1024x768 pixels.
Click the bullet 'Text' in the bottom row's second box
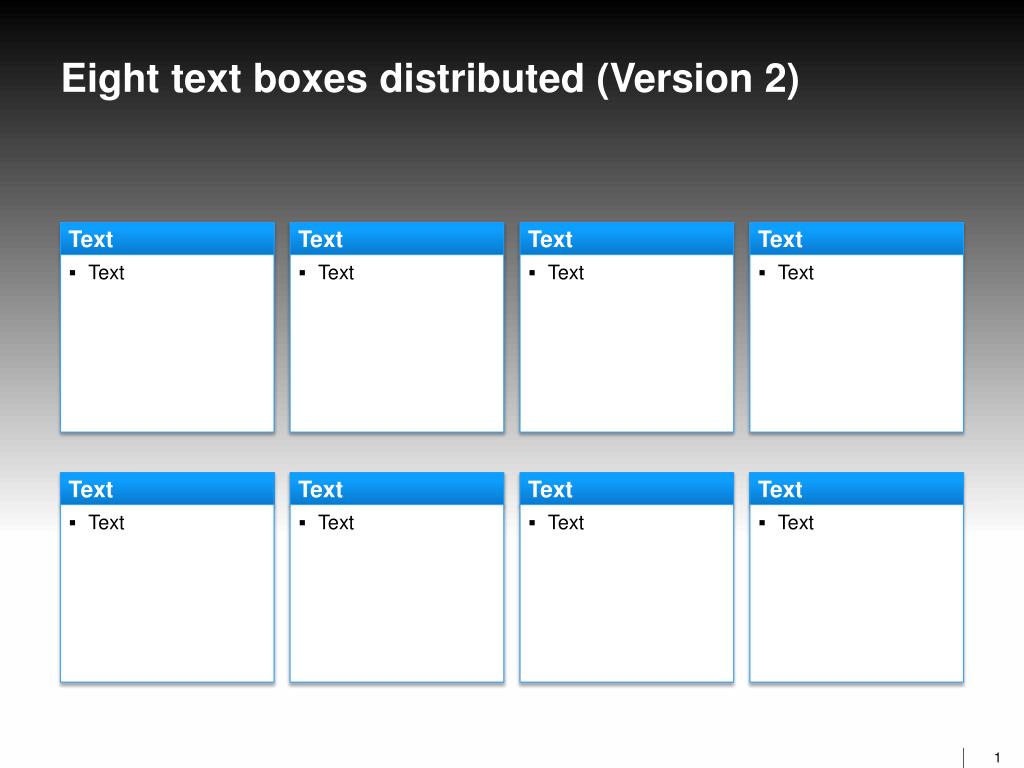(x=336, y=522)
